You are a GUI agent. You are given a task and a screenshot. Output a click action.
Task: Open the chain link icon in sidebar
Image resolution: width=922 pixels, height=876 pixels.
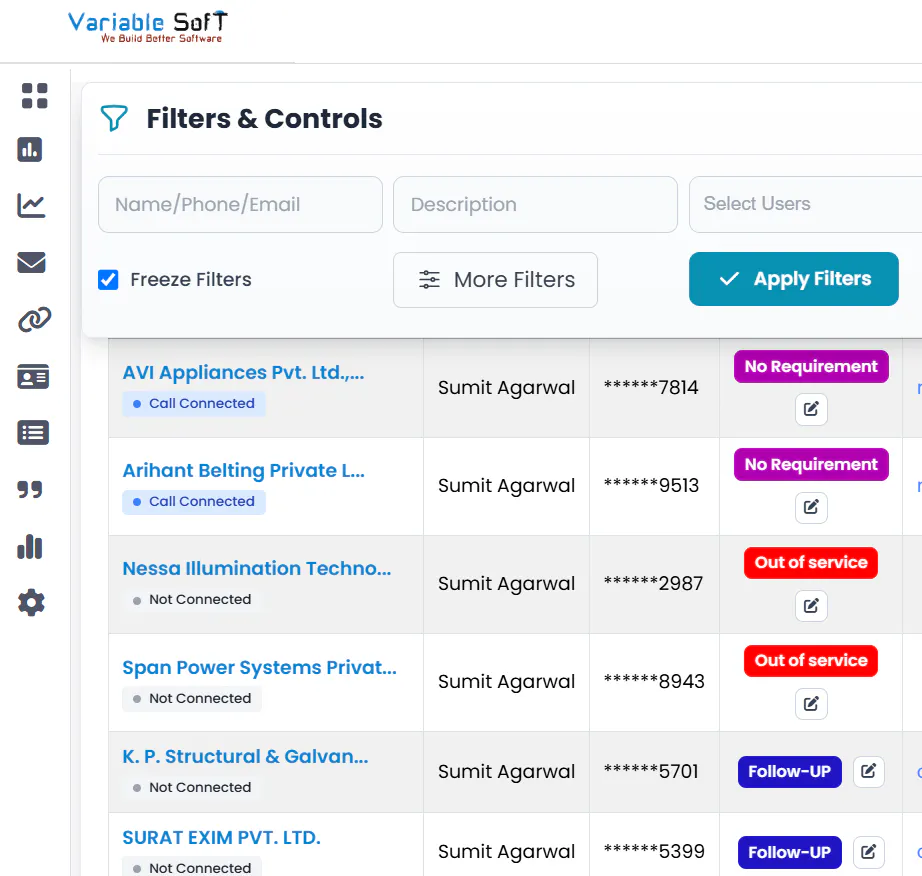[x=35, y=319]
